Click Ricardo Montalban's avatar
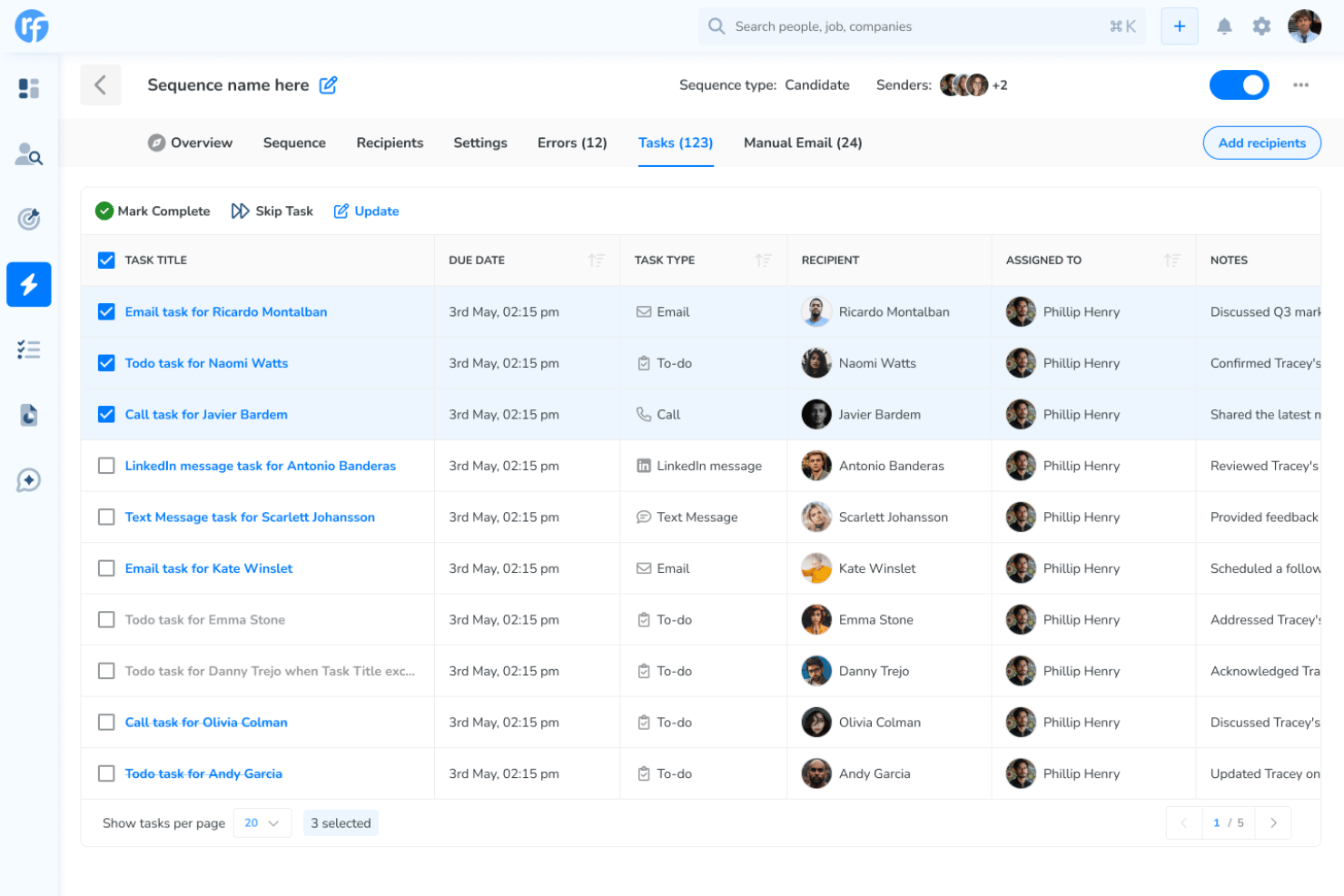This screenshot has width=1344, height=896. click(x=816, y=311)
